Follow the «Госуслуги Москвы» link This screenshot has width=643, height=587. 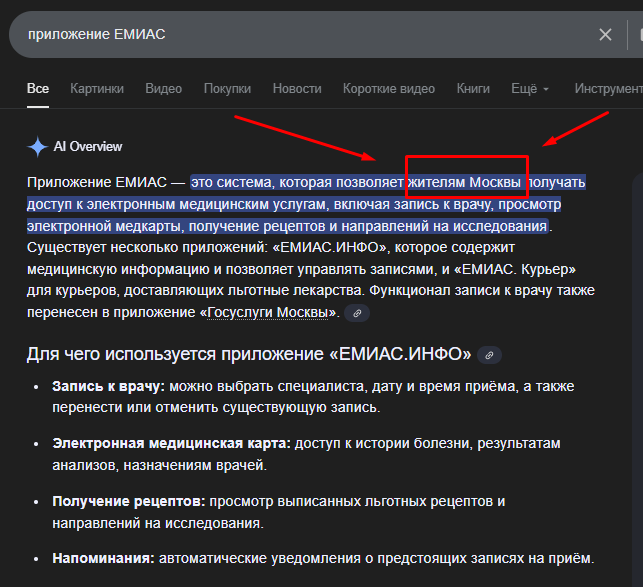tap(270, 313)
